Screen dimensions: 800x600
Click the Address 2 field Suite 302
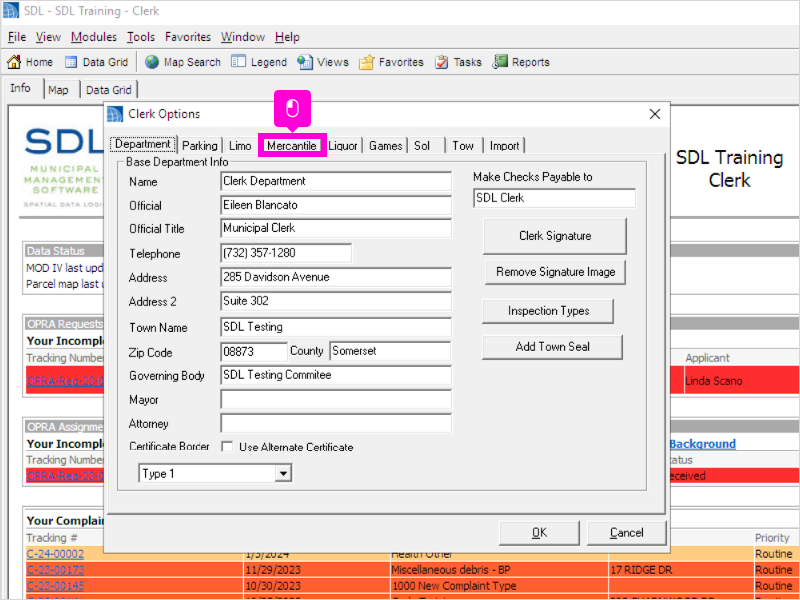[336, 301]
